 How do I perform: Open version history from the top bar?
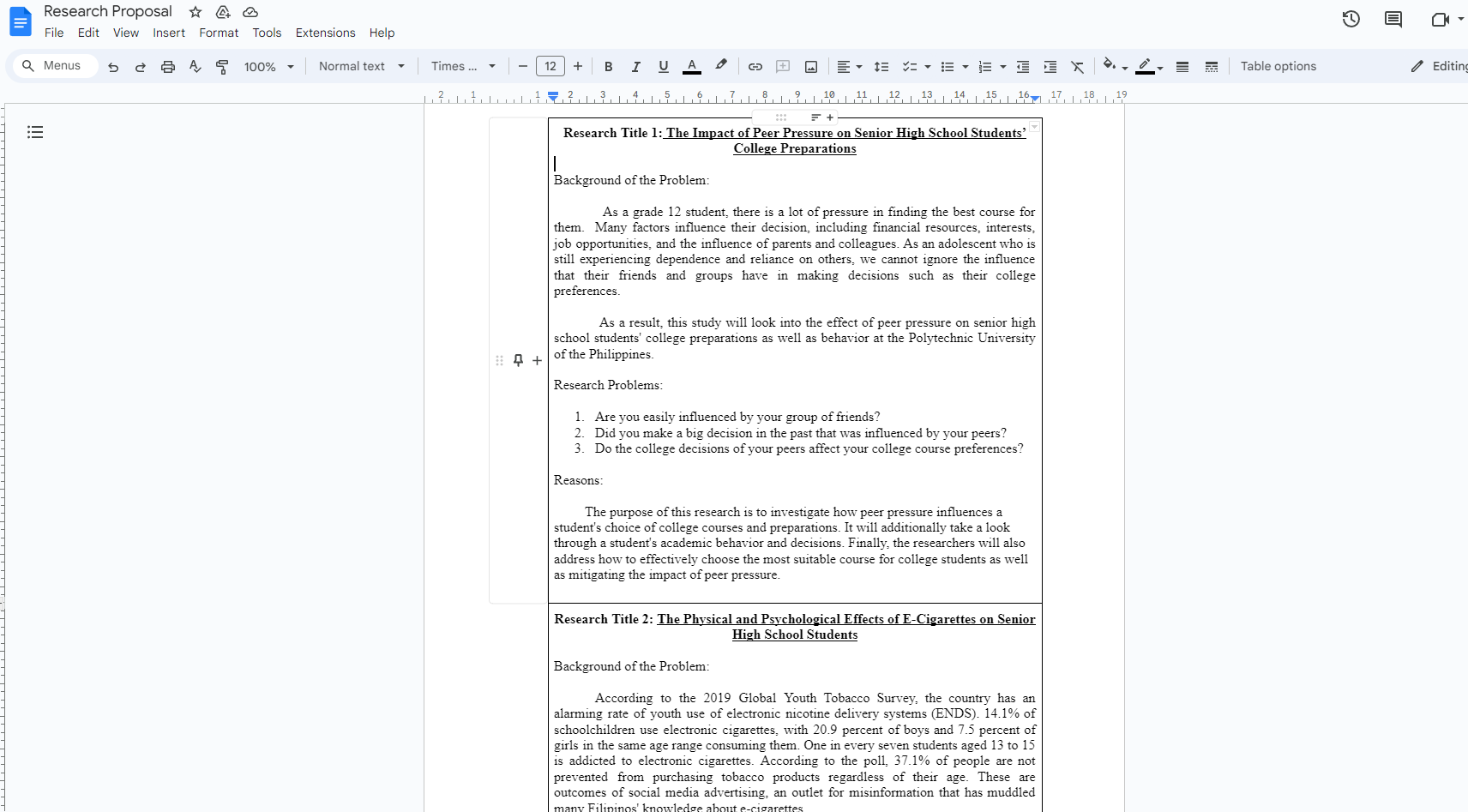[x=1351, y=18]
